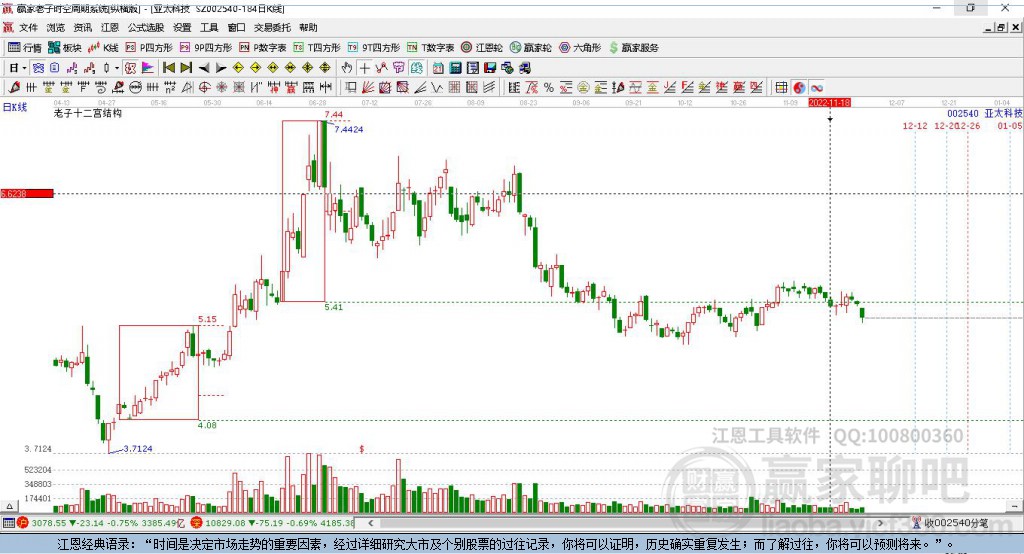
Task: Switch to the K线 chart view
Action: 103,48
